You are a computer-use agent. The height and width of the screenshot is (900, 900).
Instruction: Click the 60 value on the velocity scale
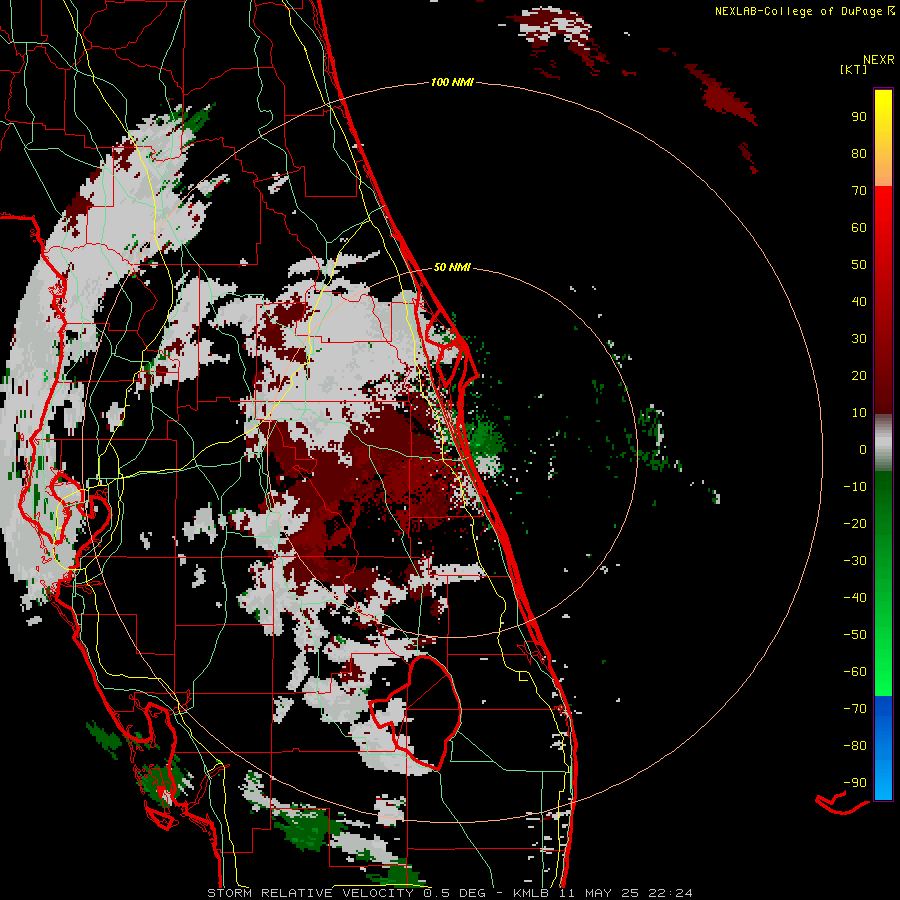(x=859, y=228)
